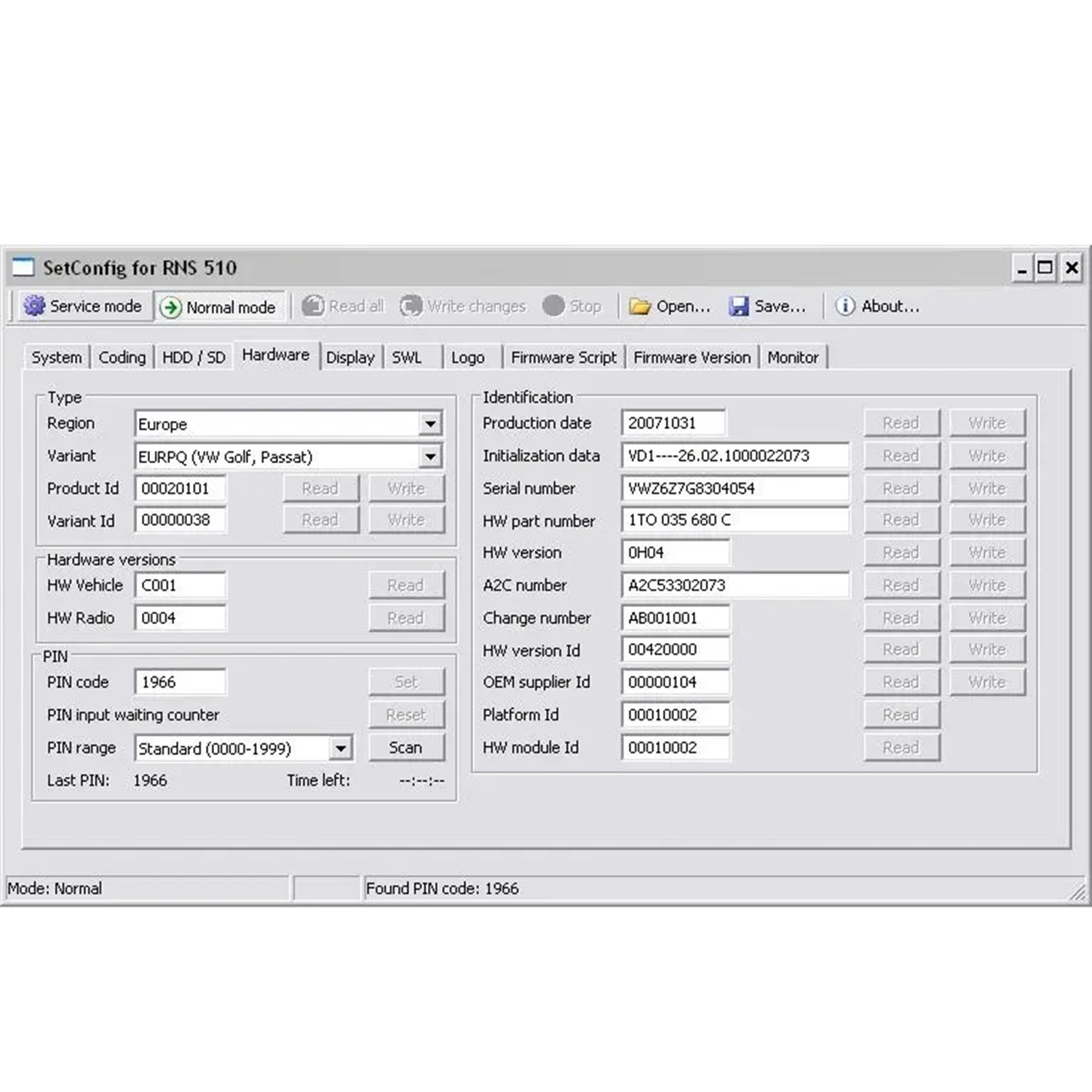This screenshot has width=1092, height=1092.
Task: Click the PIN code field
Action: (x=180, y=682)
